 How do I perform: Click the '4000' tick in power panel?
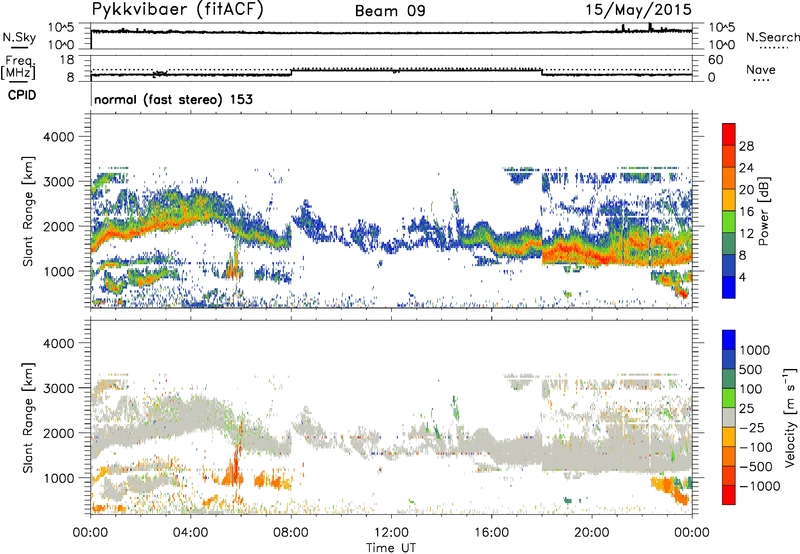pos(59,137)
